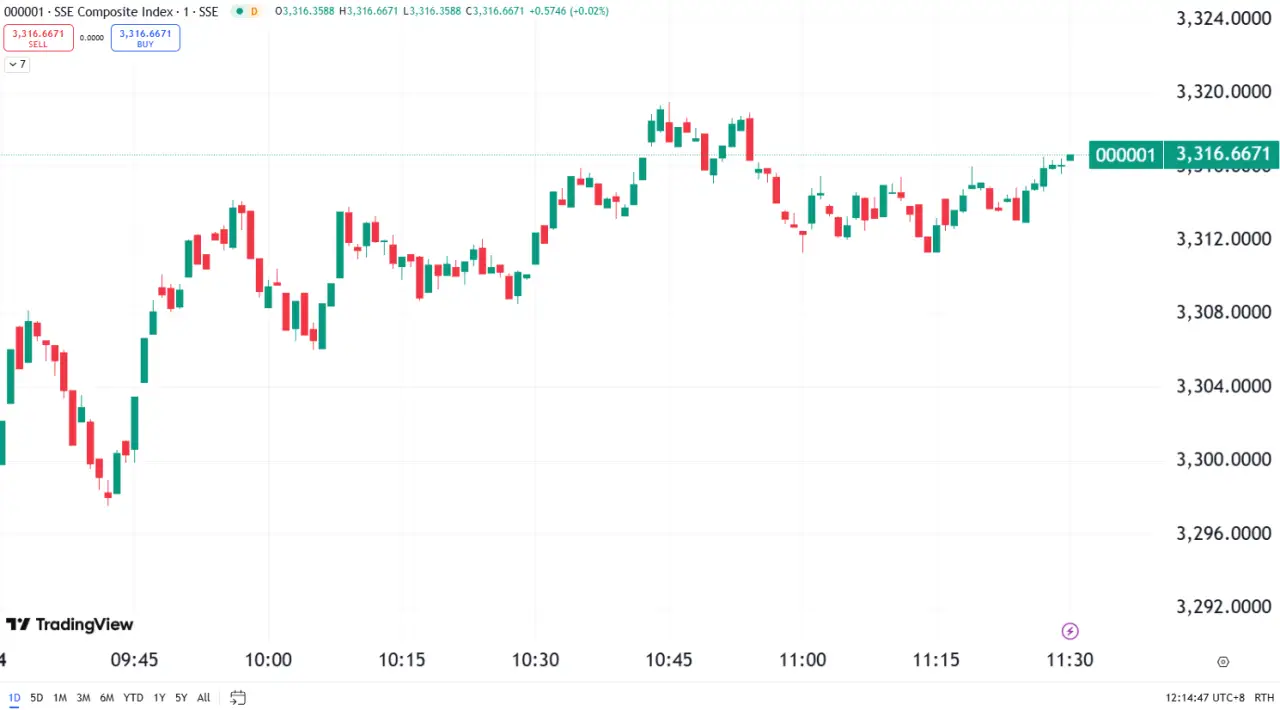Switch to the 1M date range
Viewport: 1280px width, 710px height.
click(60, 697)
